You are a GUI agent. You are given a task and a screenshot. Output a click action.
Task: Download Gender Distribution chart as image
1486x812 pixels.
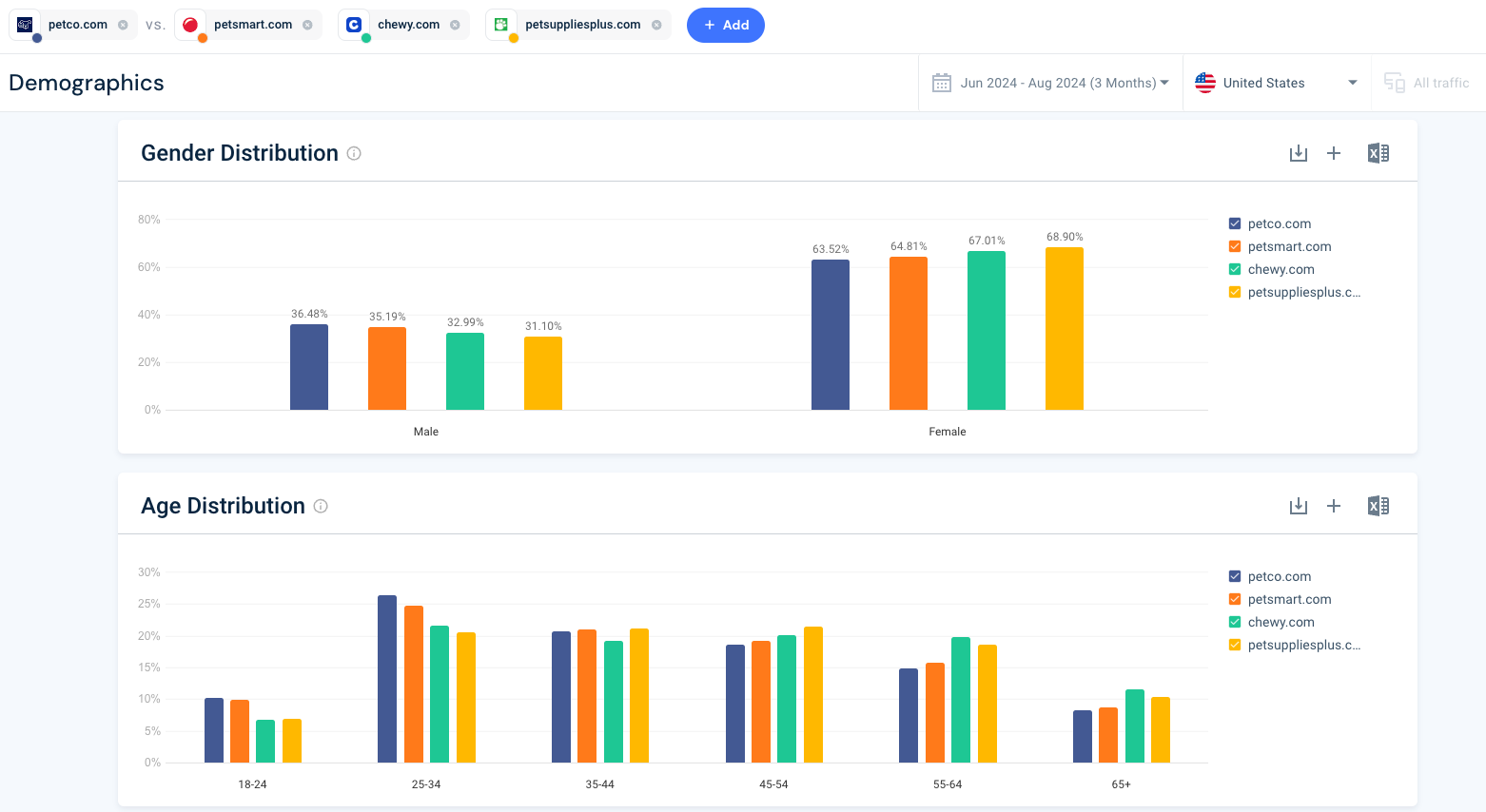coord(1299,153)
